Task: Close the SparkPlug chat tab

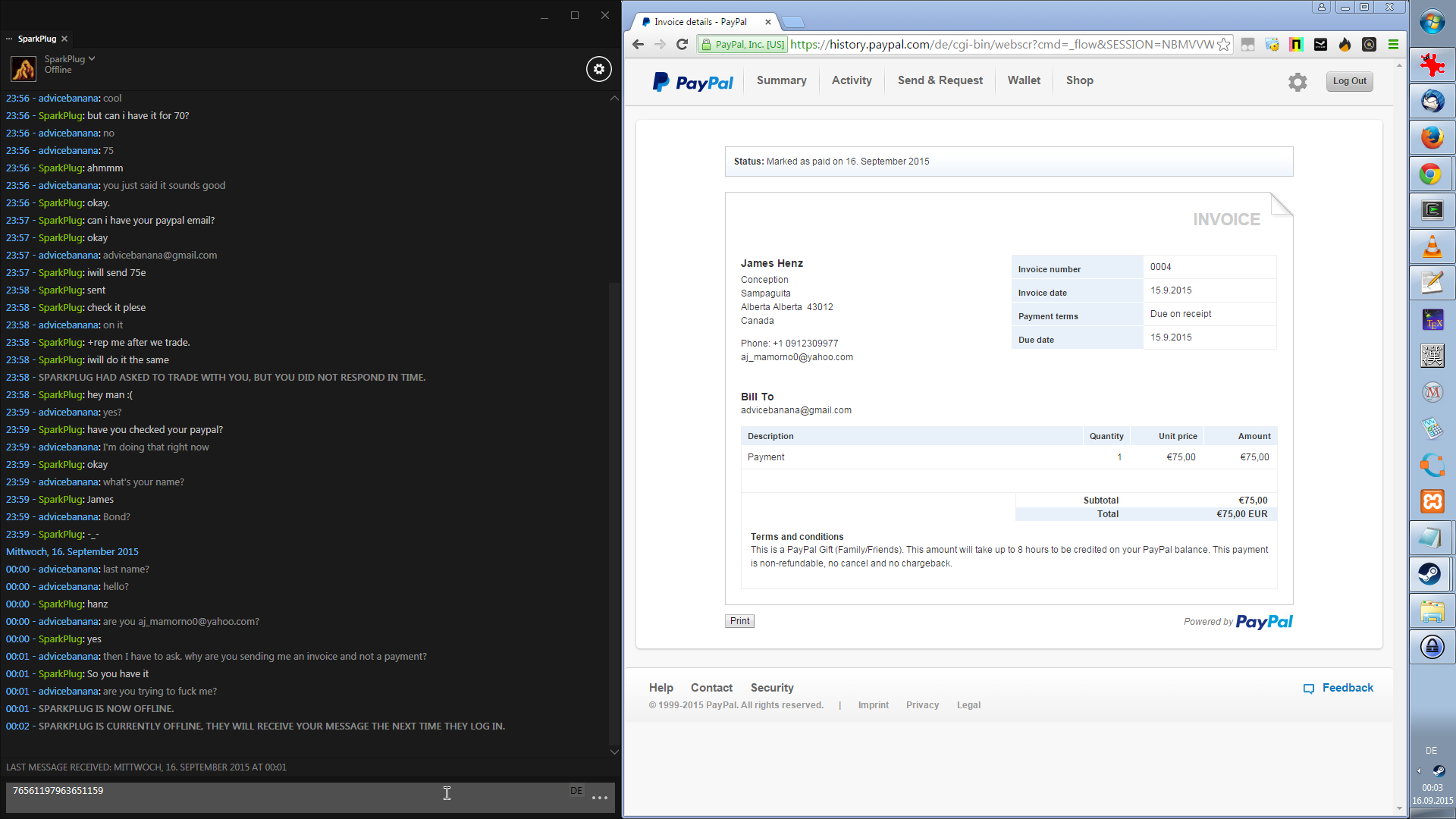Action: tap(64, 39)
